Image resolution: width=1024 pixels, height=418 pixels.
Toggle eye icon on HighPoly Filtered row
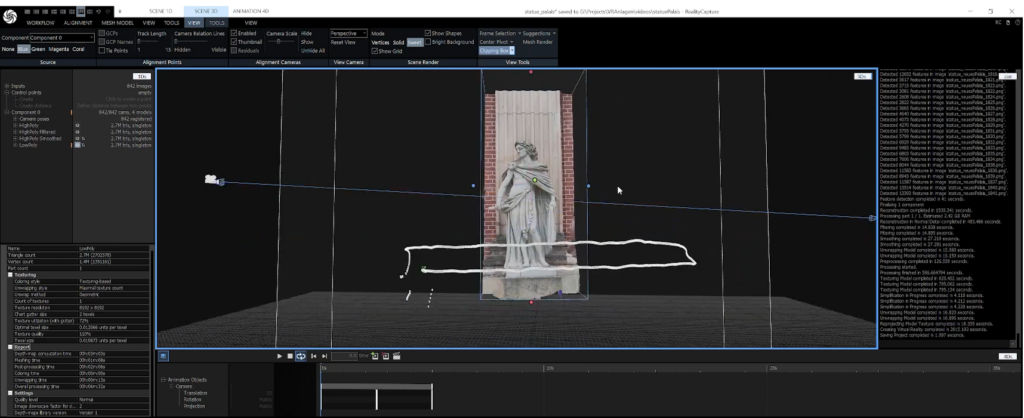[x=77, y=132]
